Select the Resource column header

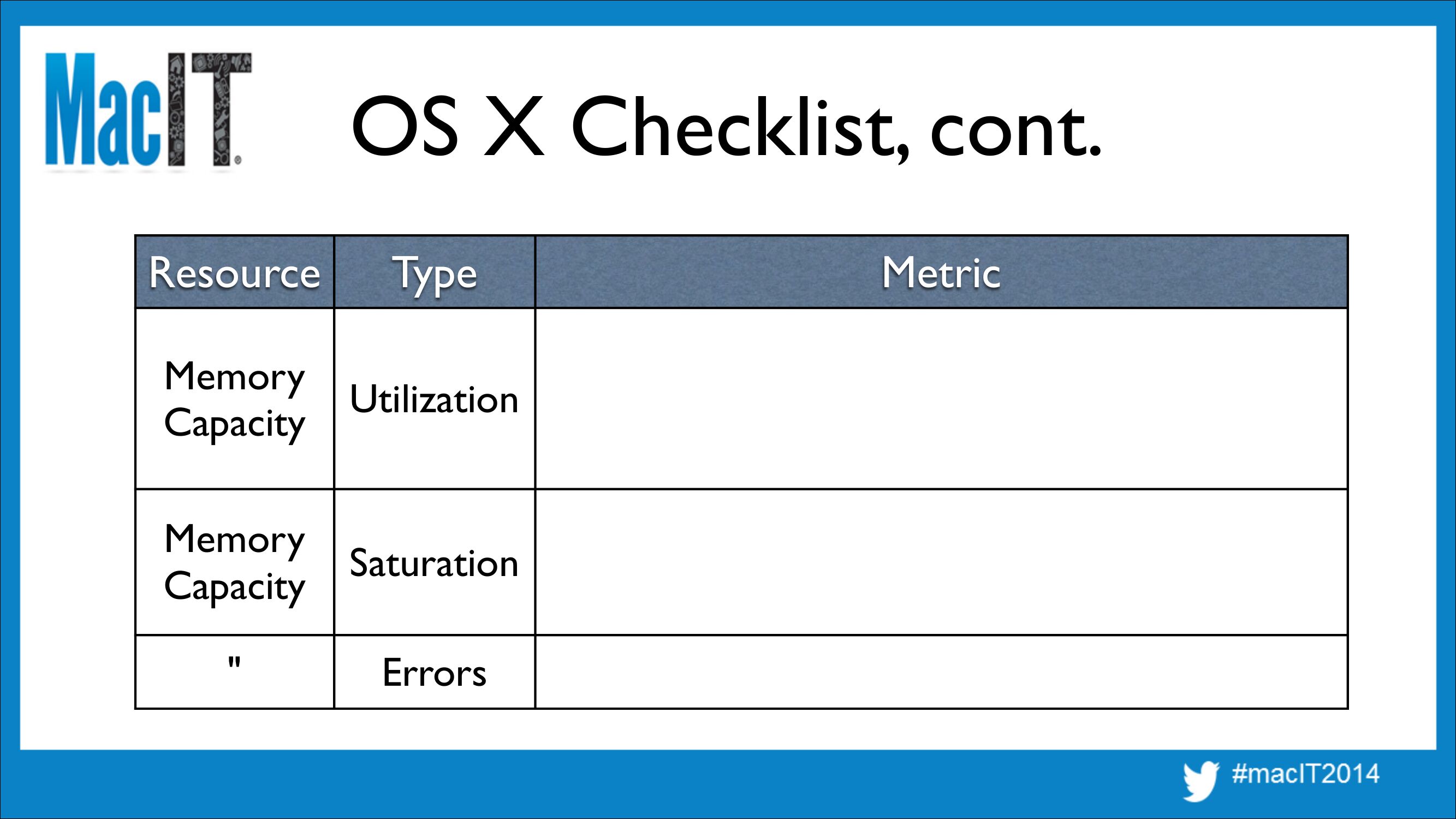[235, 272]
